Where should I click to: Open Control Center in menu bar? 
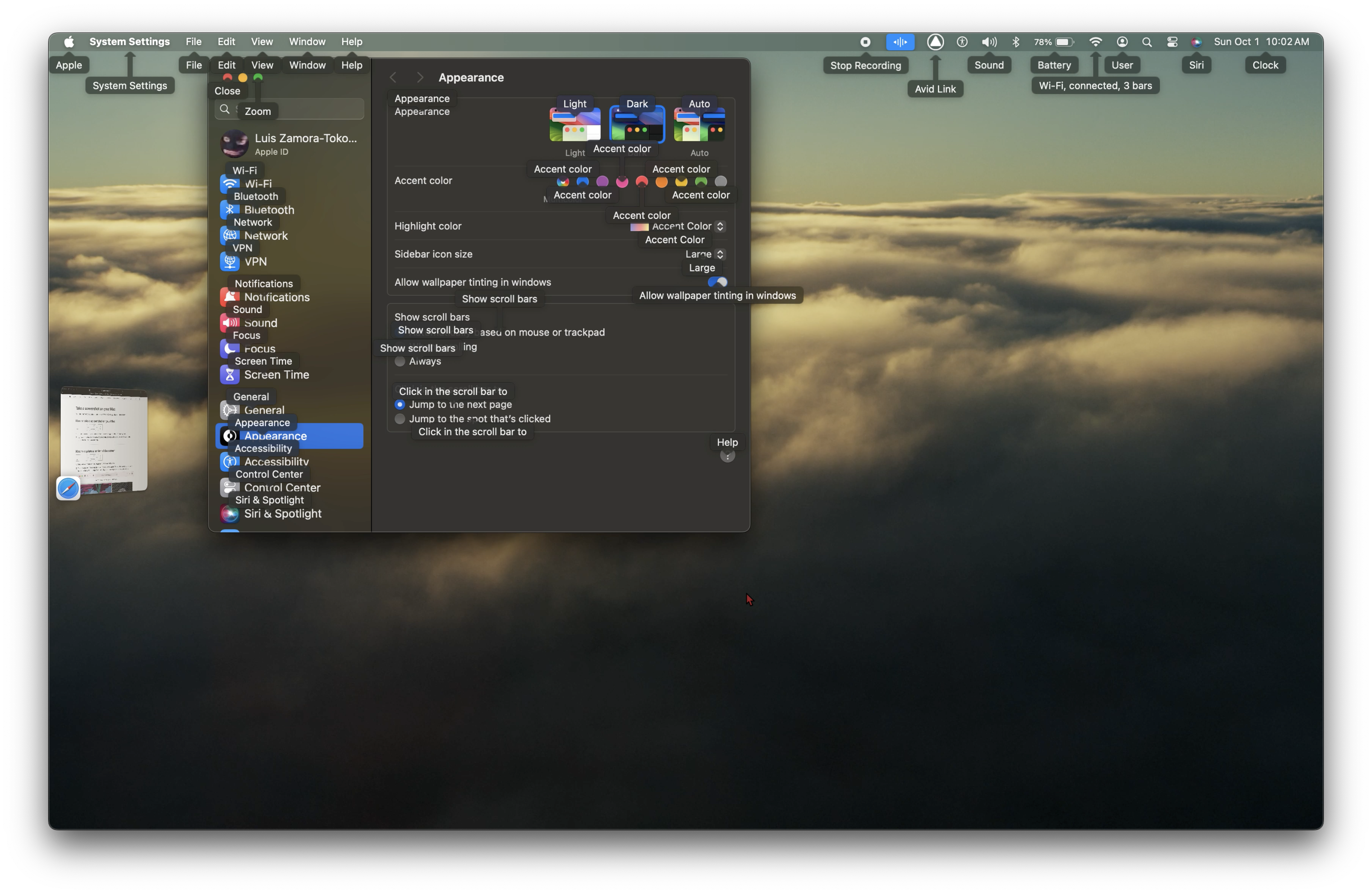pyautogui.click(x=1172, y=42)
